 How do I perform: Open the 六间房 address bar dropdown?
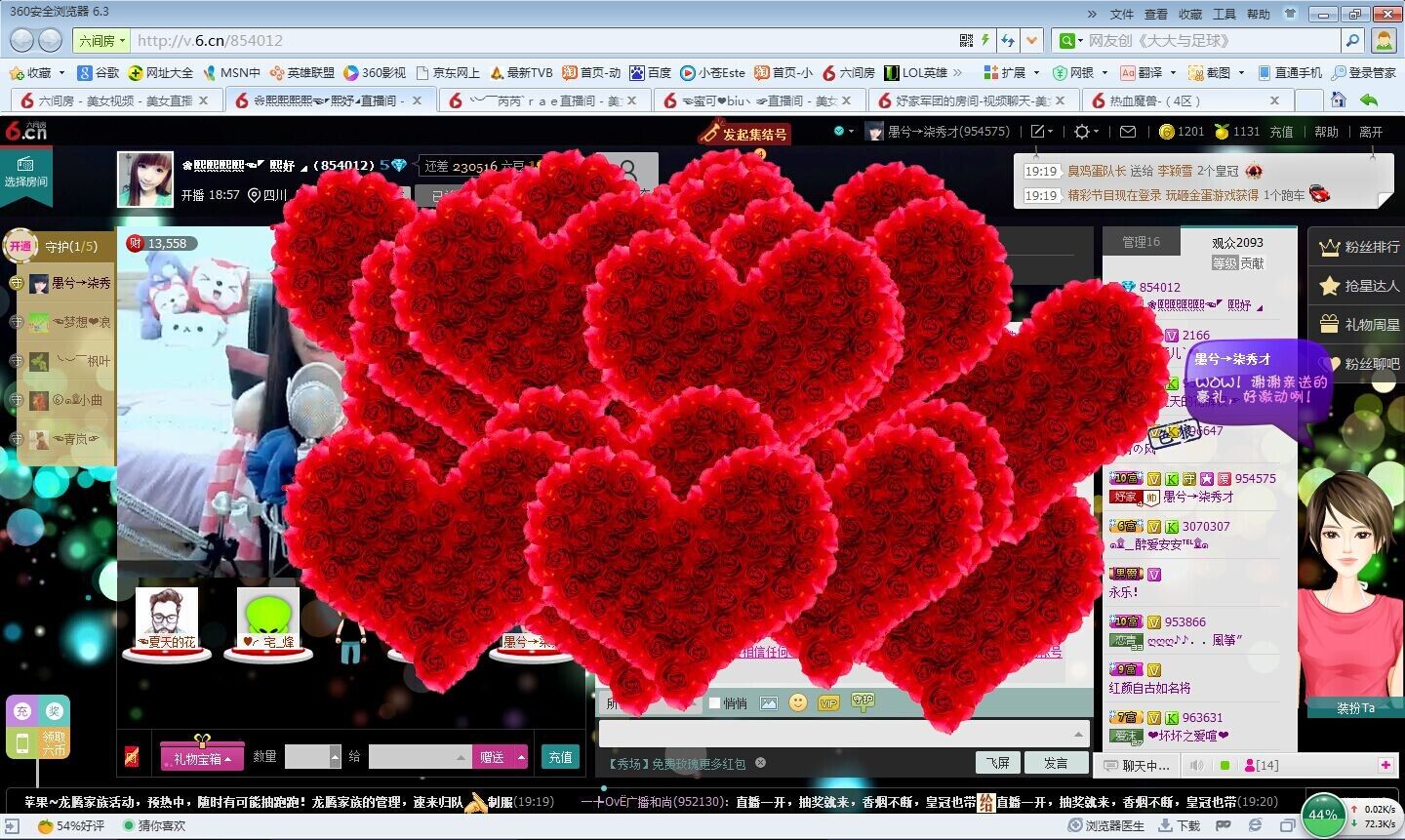[101, 40]
